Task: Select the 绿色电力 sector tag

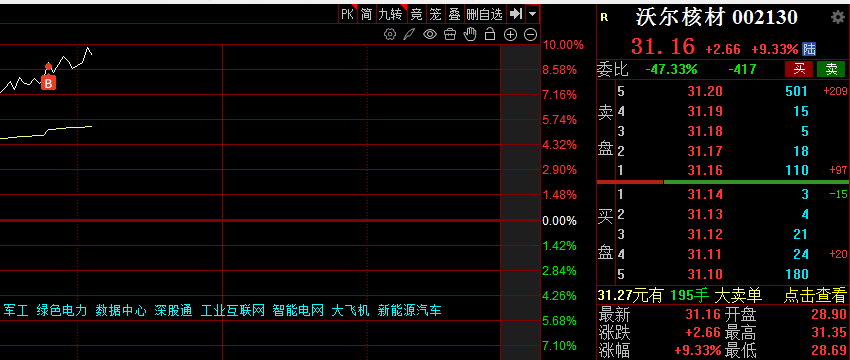Action: click(62, 311)
